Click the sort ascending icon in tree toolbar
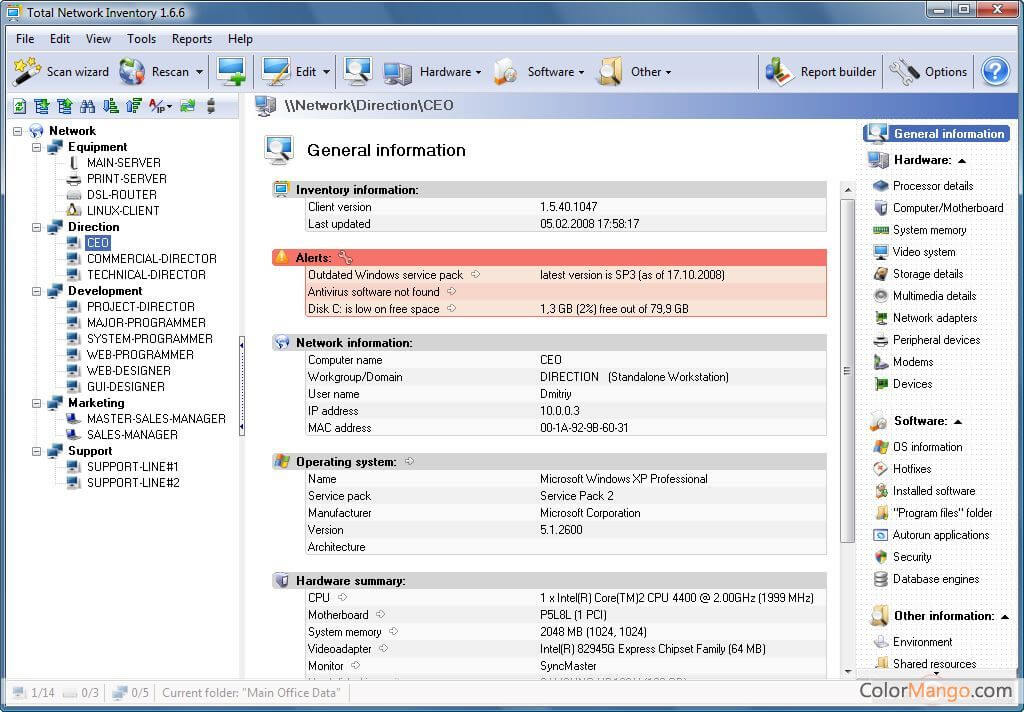1024x712 pixels. (134, 106)
